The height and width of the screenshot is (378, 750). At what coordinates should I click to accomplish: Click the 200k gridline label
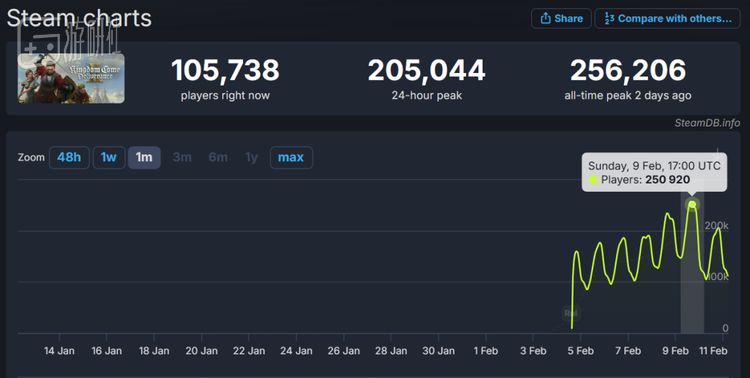point(716,225)
